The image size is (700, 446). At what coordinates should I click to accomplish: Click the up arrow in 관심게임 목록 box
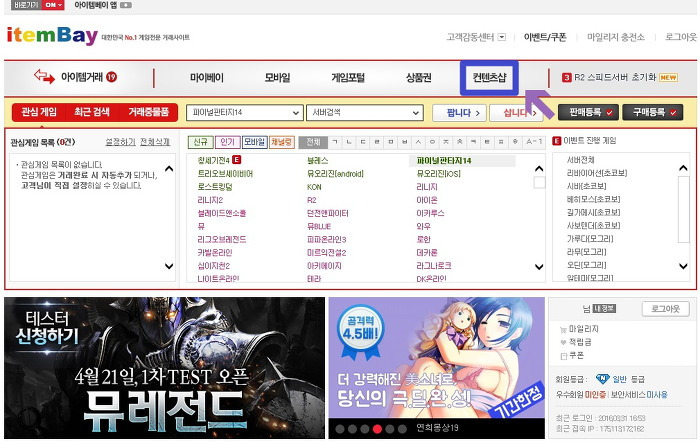tap(169, 169)
